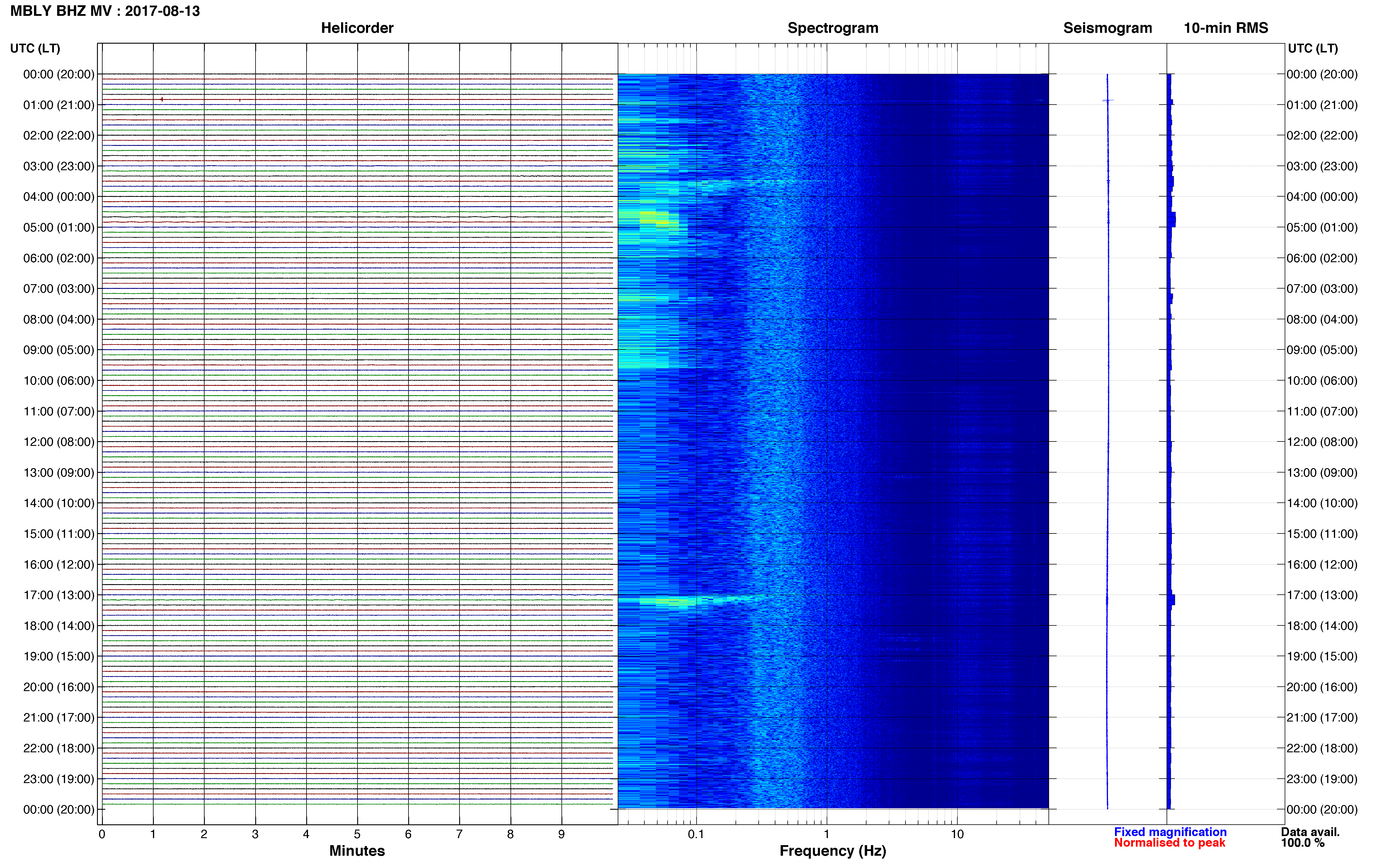The width and height of the screenshot is (1389, 868).
Task: Click '10:00 (06:00)' on the left time axis
Action: (x=59, y=381)
